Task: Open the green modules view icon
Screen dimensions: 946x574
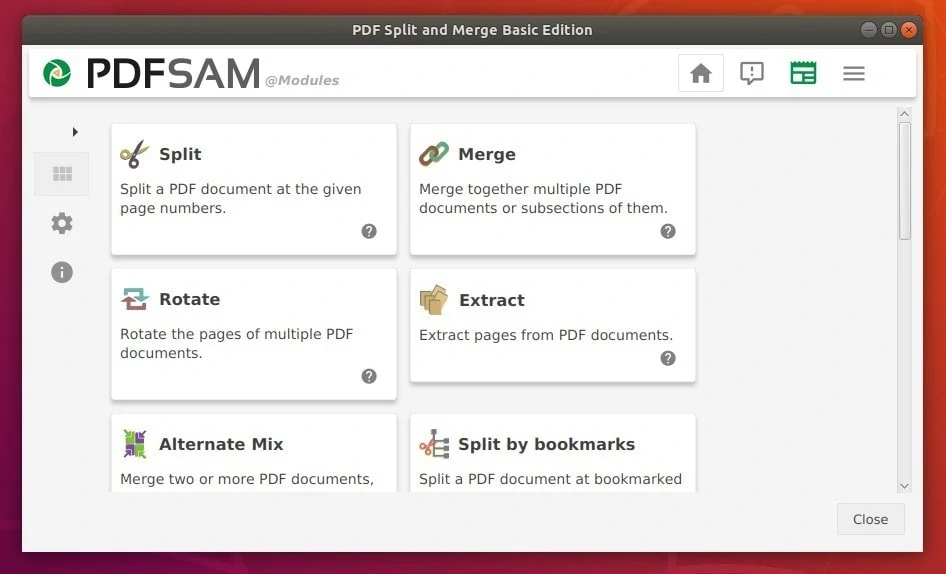Action: [x=803, y=73]
